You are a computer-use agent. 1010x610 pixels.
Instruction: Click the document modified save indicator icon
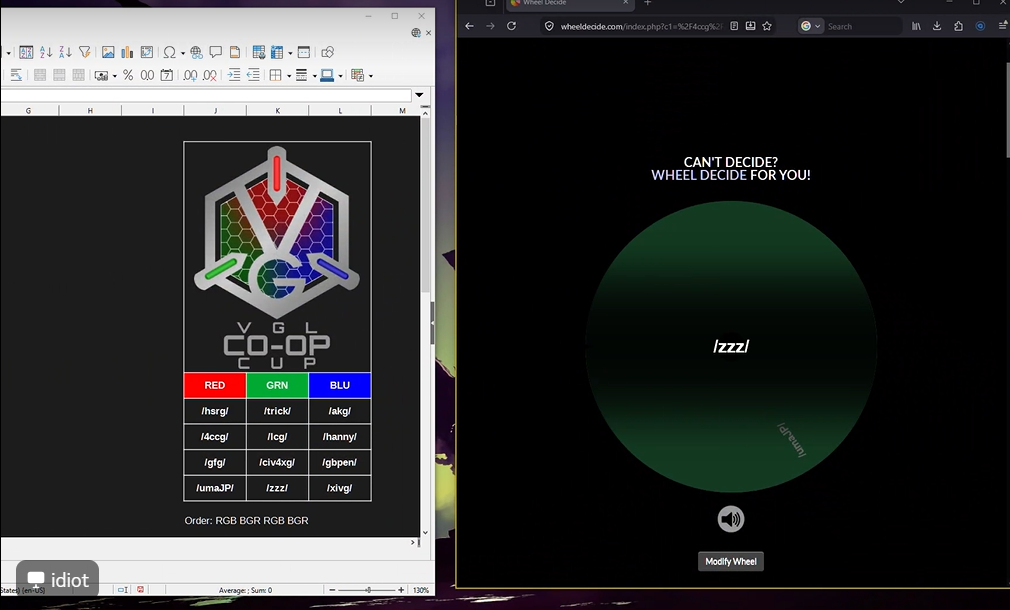coord(140,589)
